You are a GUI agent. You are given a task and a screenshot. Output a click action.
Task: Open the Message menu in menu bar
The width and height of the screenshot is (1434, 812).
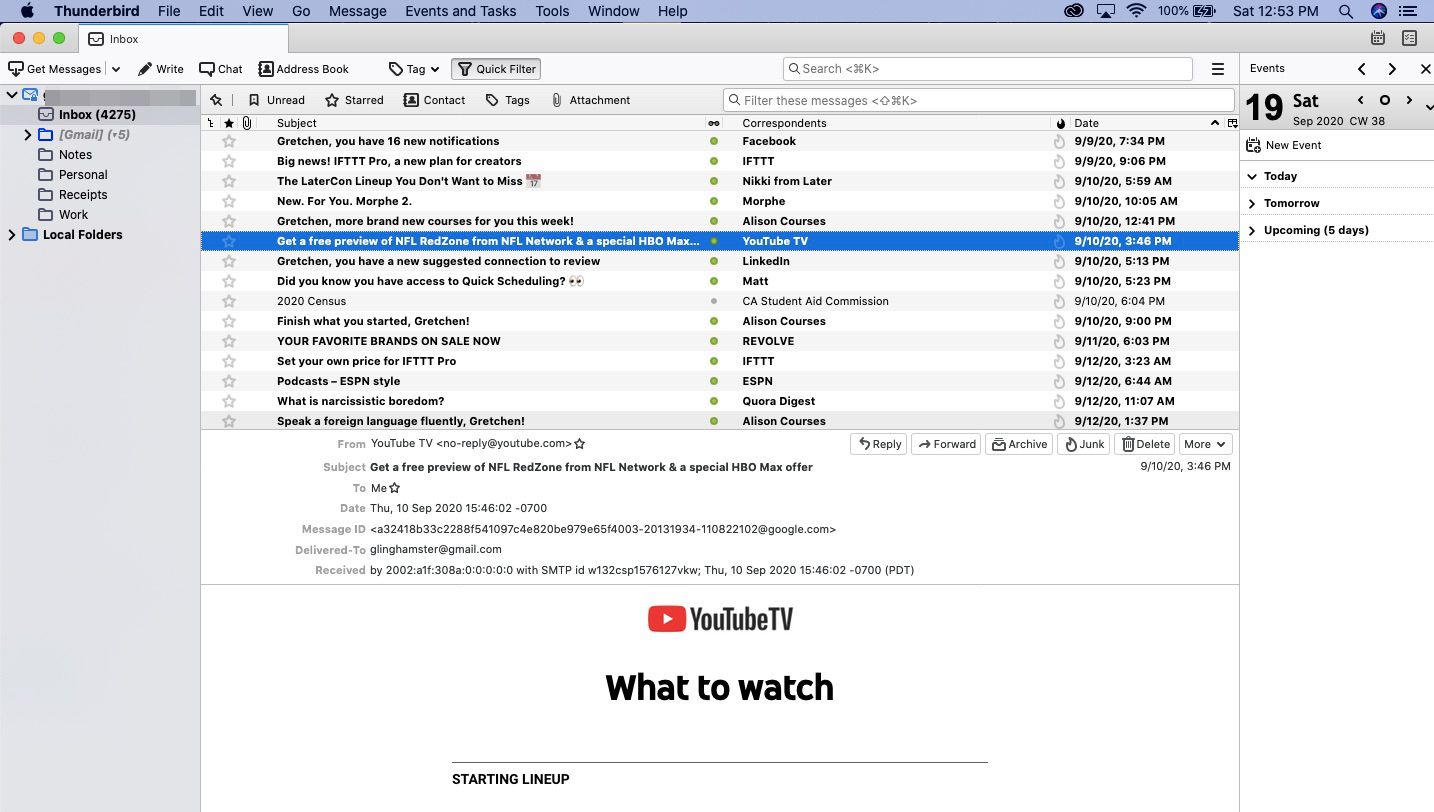357,11
